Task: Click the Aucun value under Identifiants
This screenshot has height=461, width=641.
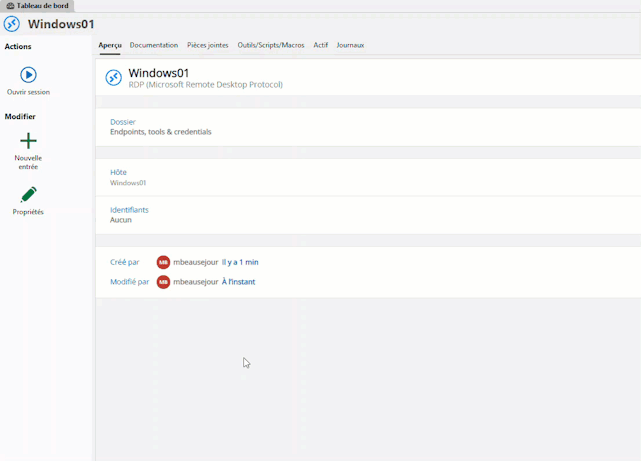Action: [x=121, y=220]
